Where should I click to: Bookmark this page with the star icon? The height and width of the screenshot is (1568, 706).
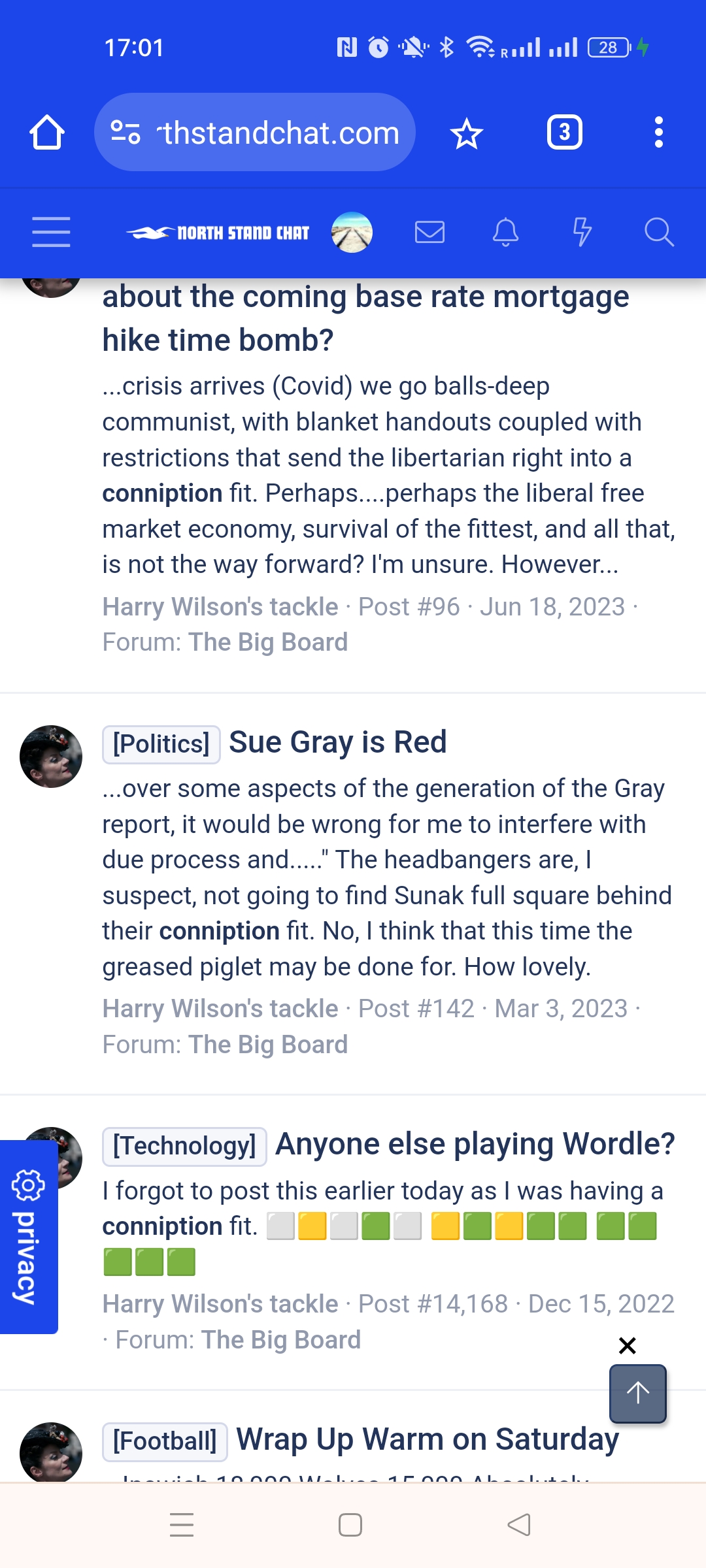(467, 133)
